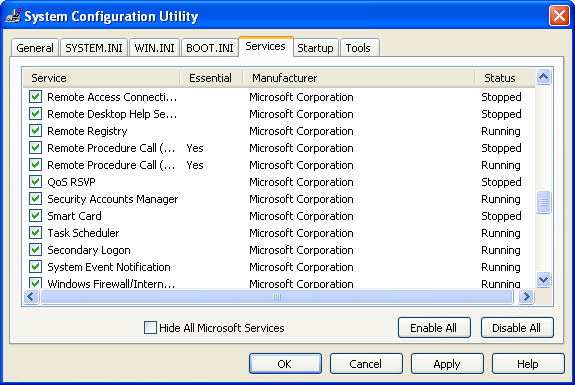Select the Services tab

click(x=265, y=47)
